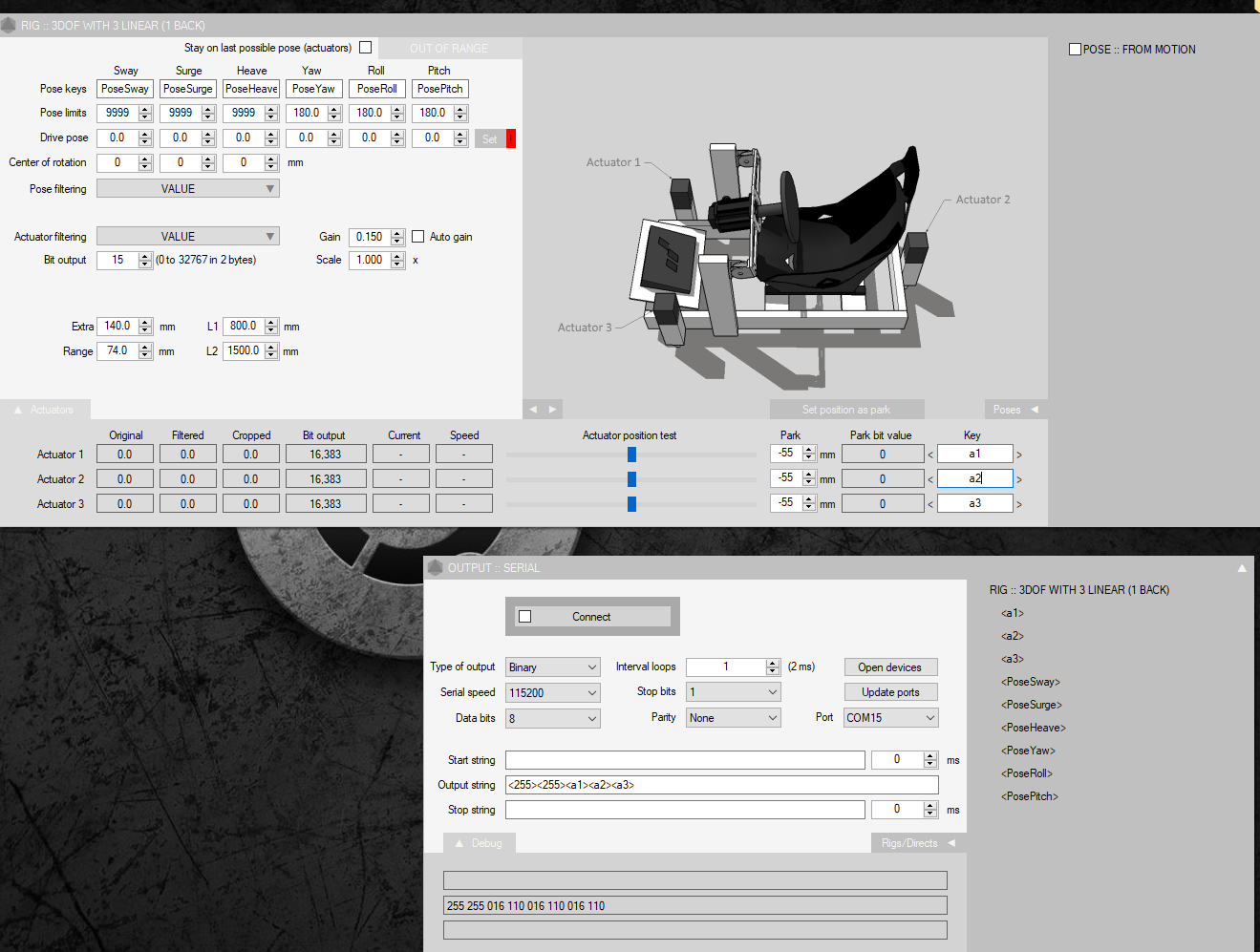Enable Stay on last possible pose checkbox
This screenshot has height=952, width=1260.
tap(365, 48)
